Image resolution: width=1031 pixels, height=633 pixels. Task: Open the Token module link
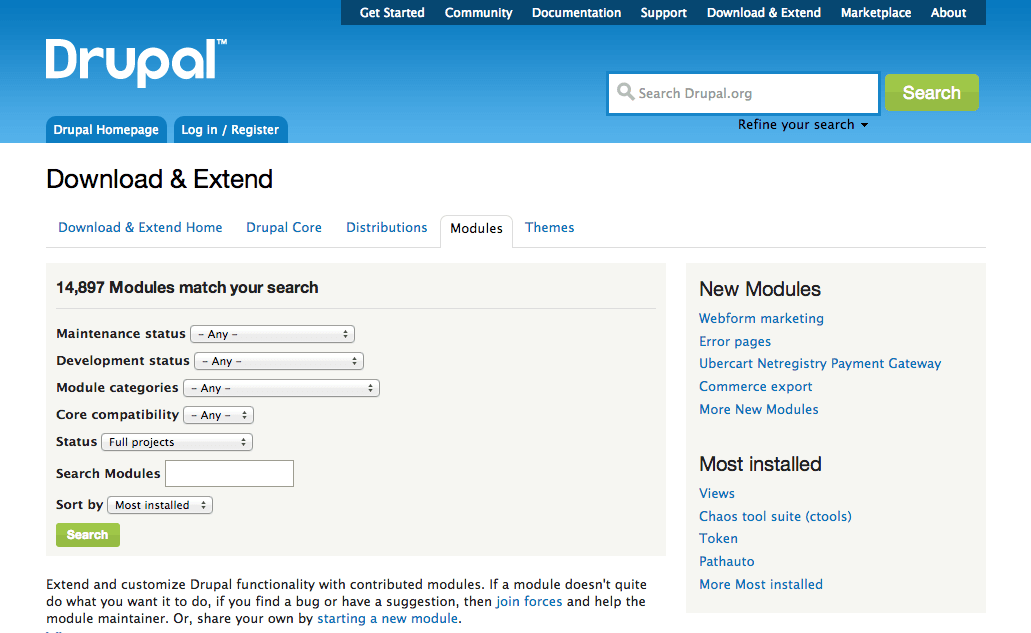click(718, 538)
